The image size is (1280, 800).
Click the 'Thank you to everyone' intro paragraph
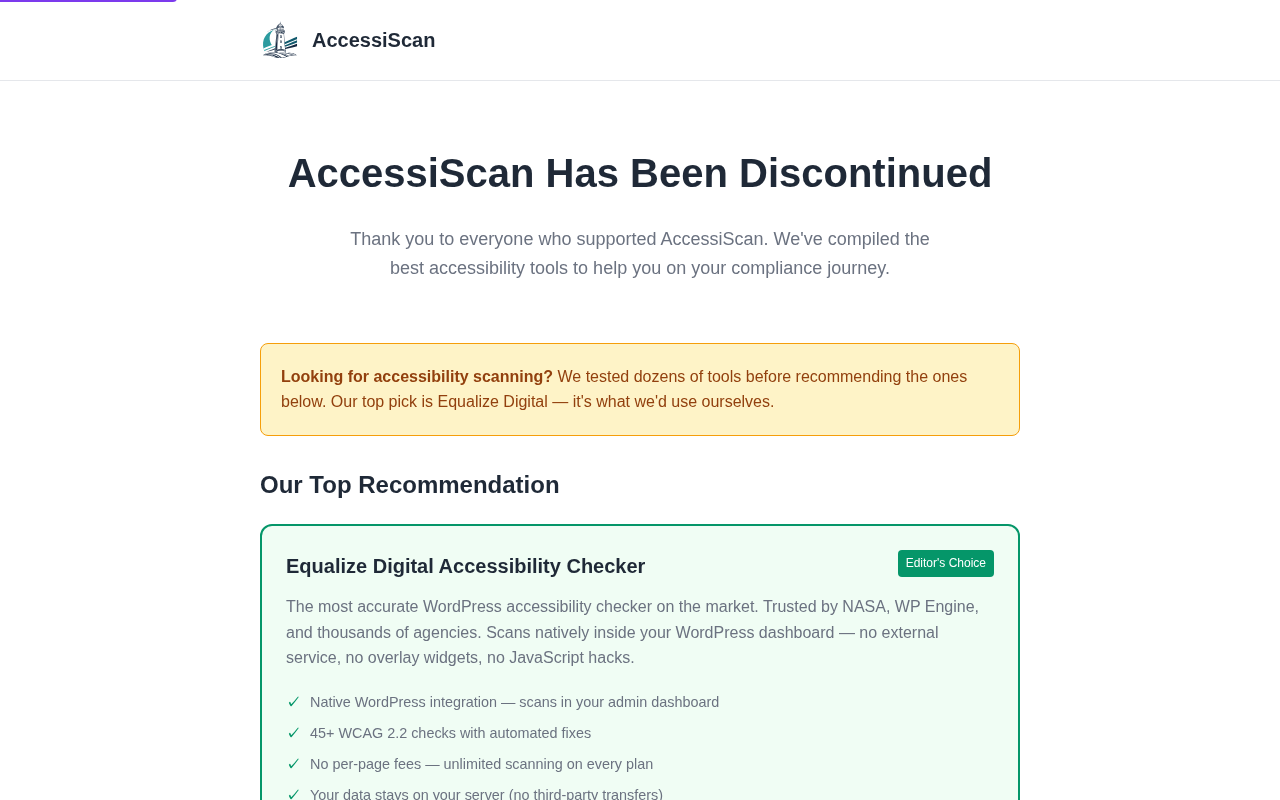[640, 239]
